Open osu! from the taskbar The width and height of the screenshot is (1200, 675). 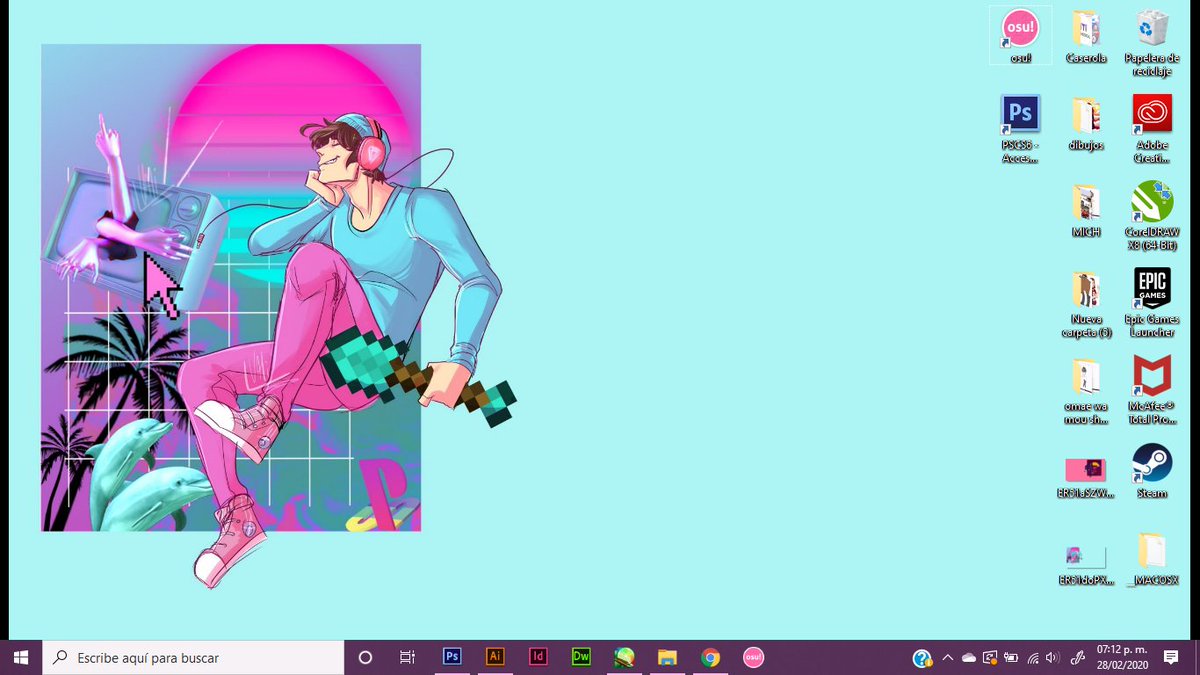(x=753, y=657)
